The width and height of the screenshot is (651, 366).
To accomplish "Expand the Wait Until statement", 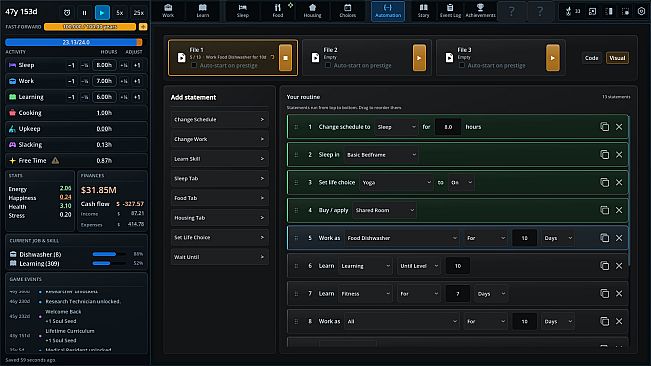I will pos(219,257).
